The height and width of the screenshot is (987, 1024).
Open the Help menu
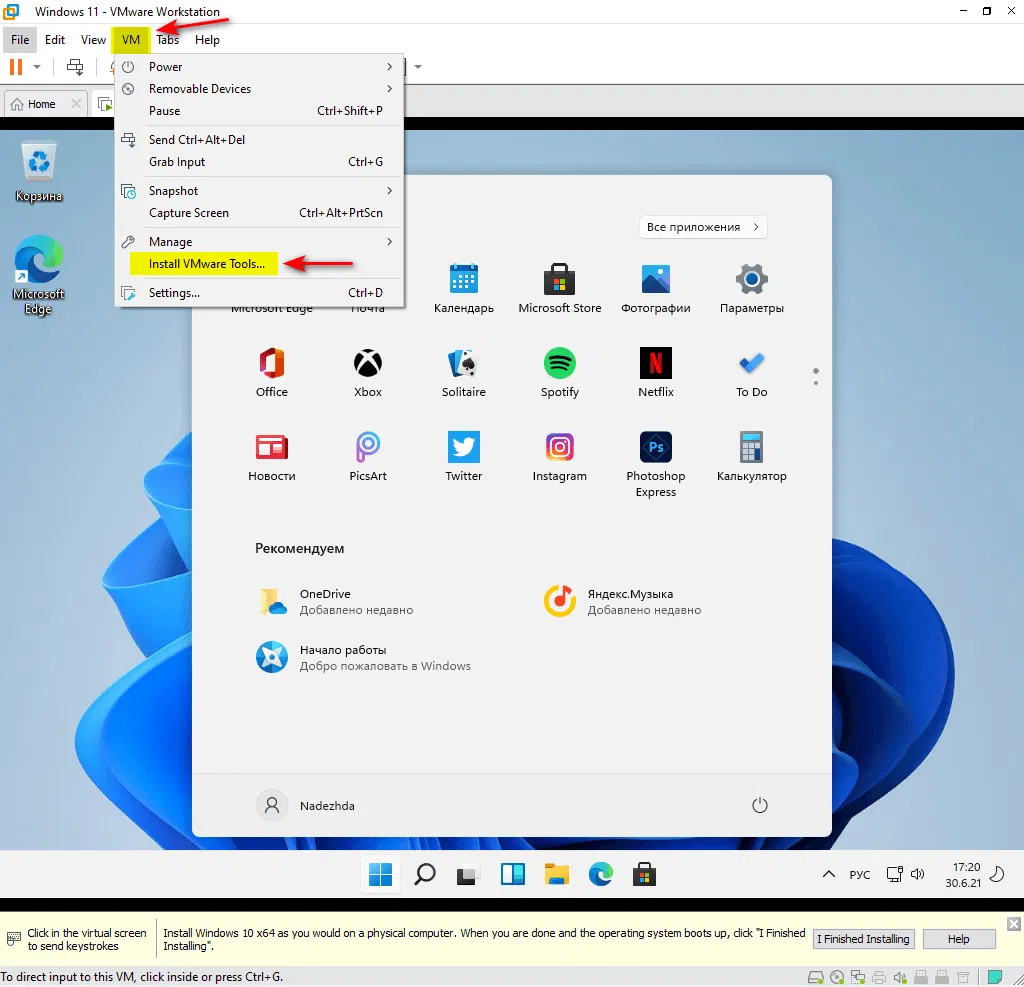(207, 40)
